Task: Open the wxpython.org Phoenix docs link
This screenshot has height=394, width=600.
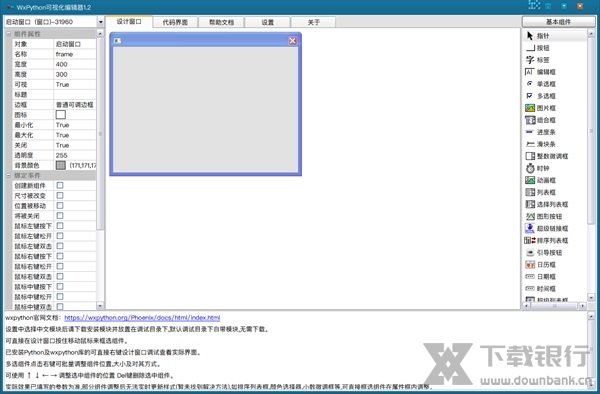Action: 142,318
